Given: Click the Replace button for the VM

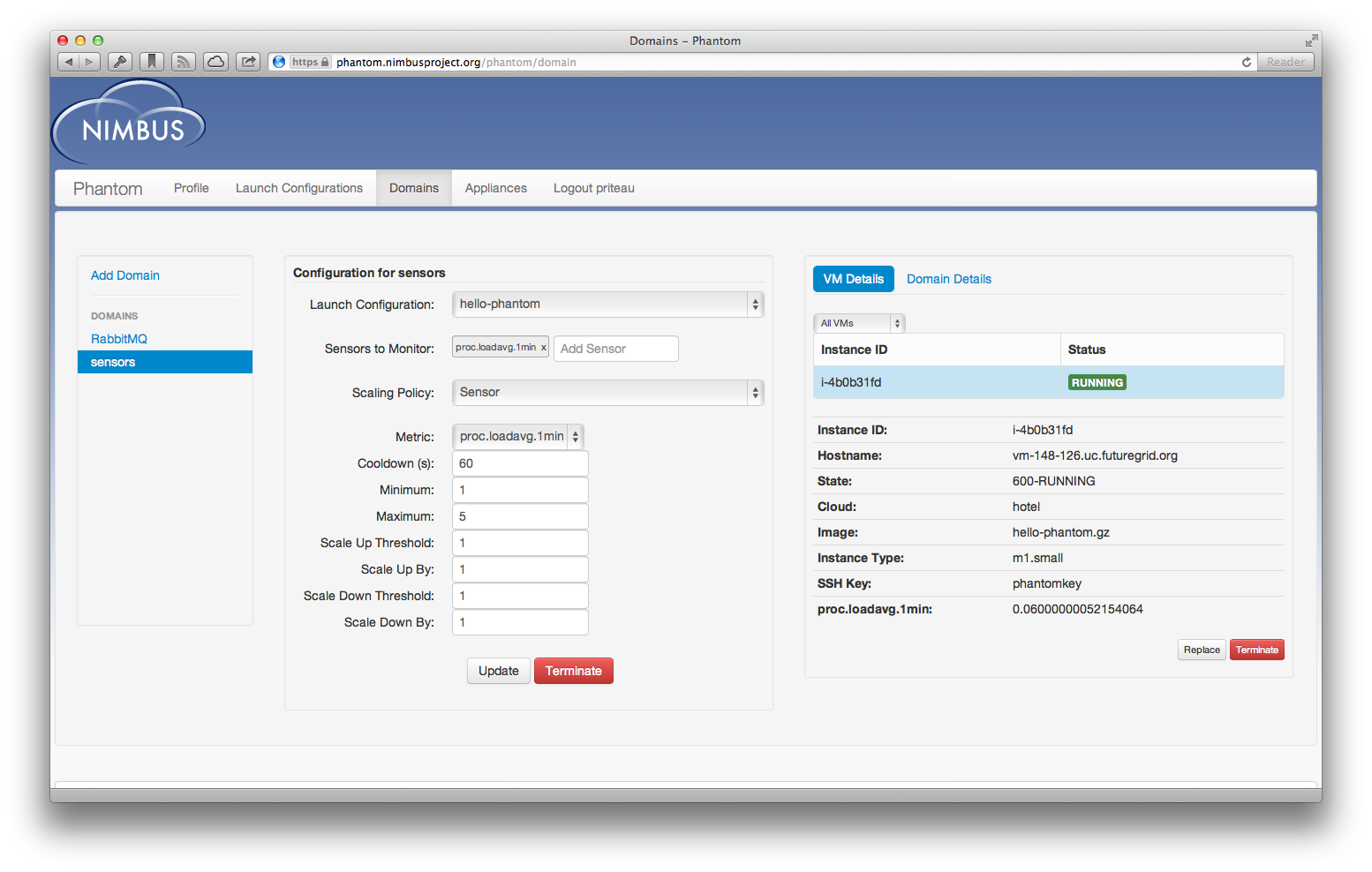Looking at the screenshot, I should click(x=1202, y=650).
